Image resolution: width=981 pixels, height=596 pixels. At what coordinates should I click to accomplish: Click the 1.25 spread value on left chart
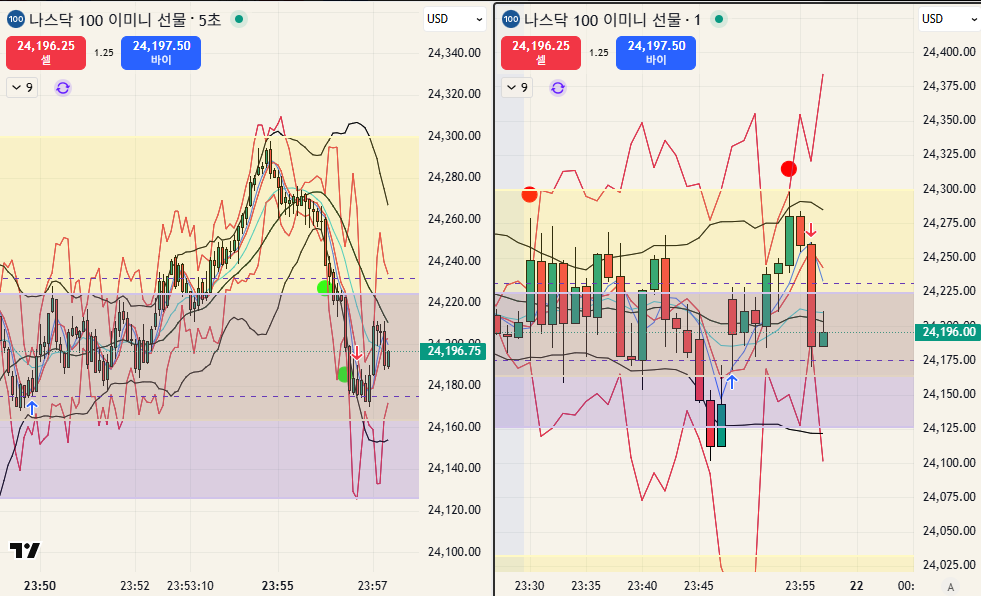click(x=104, y=53)
